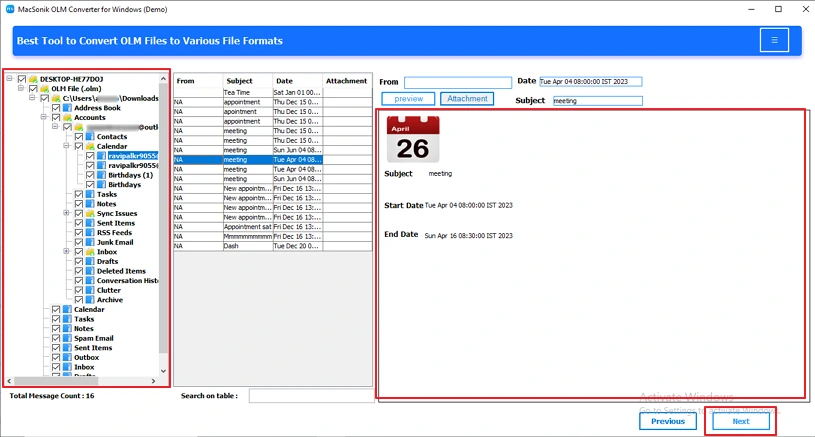
Task: Click the MacSonik app icon in title bar
Action: 10,9
